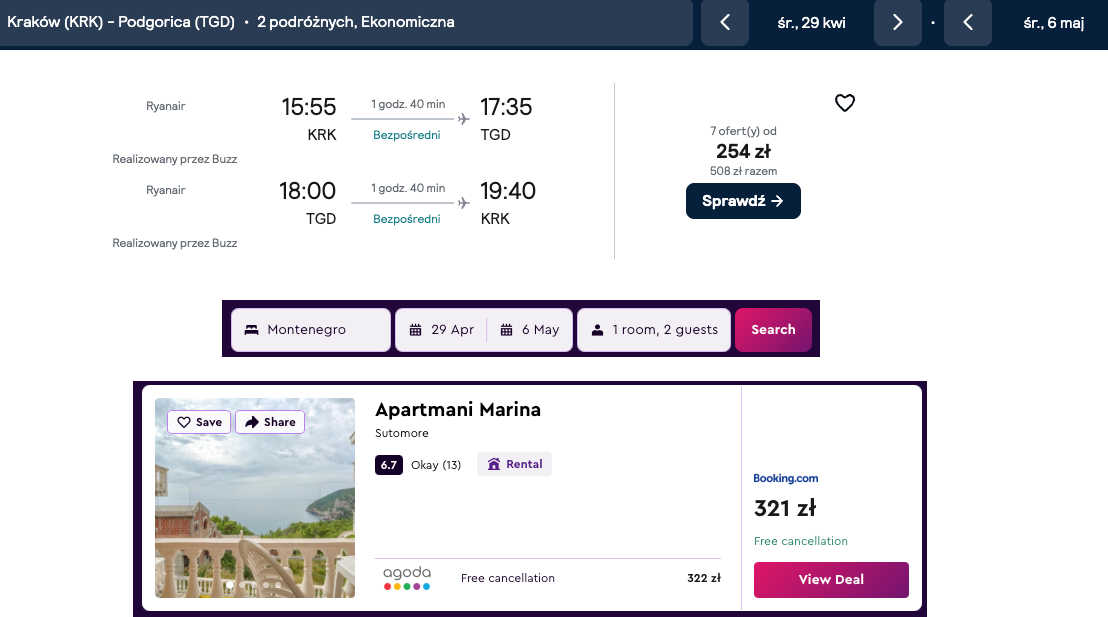Viewport: 1108px width, 617px height.
Task: Click previous return date arrow
Action: tap(967, 23)
